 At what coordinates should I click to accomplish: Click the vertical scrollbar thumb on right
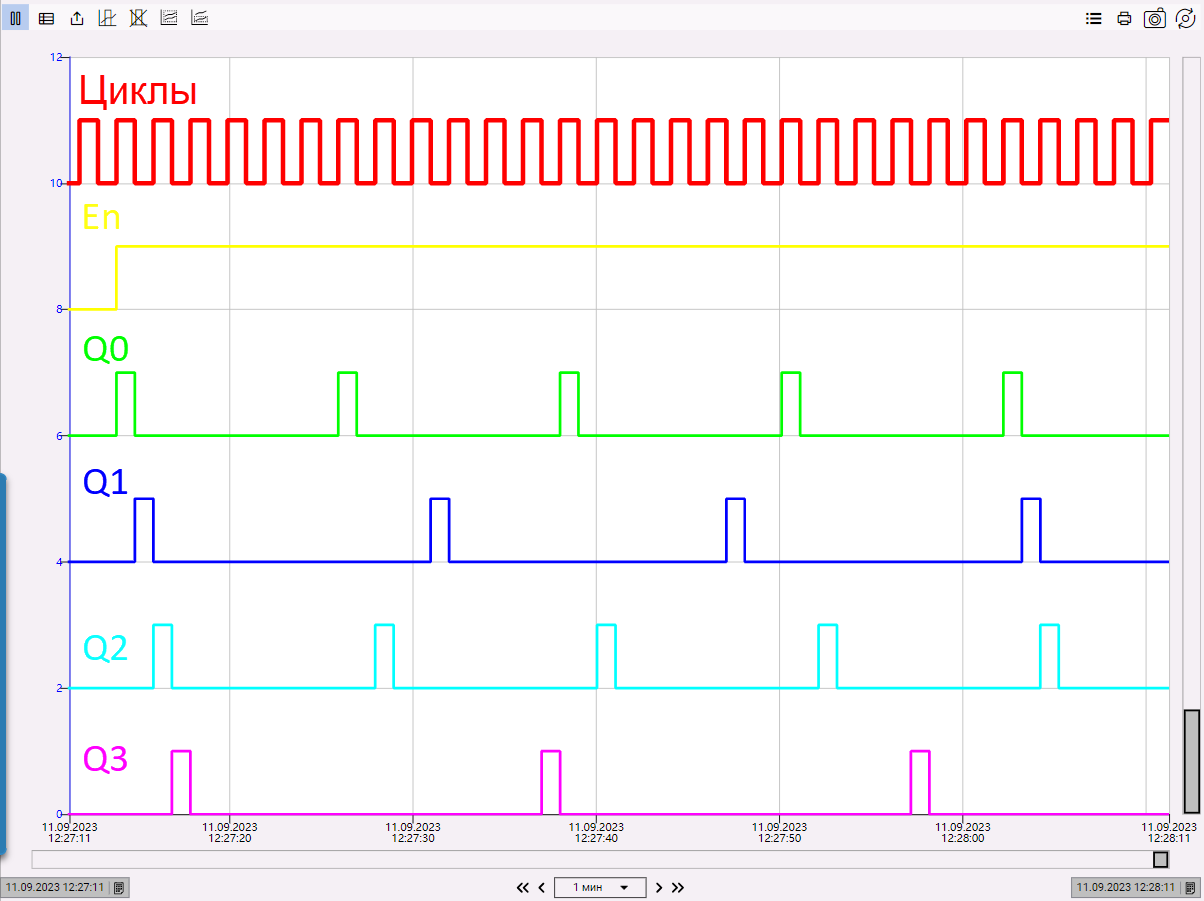click(x=1191, y=761)
